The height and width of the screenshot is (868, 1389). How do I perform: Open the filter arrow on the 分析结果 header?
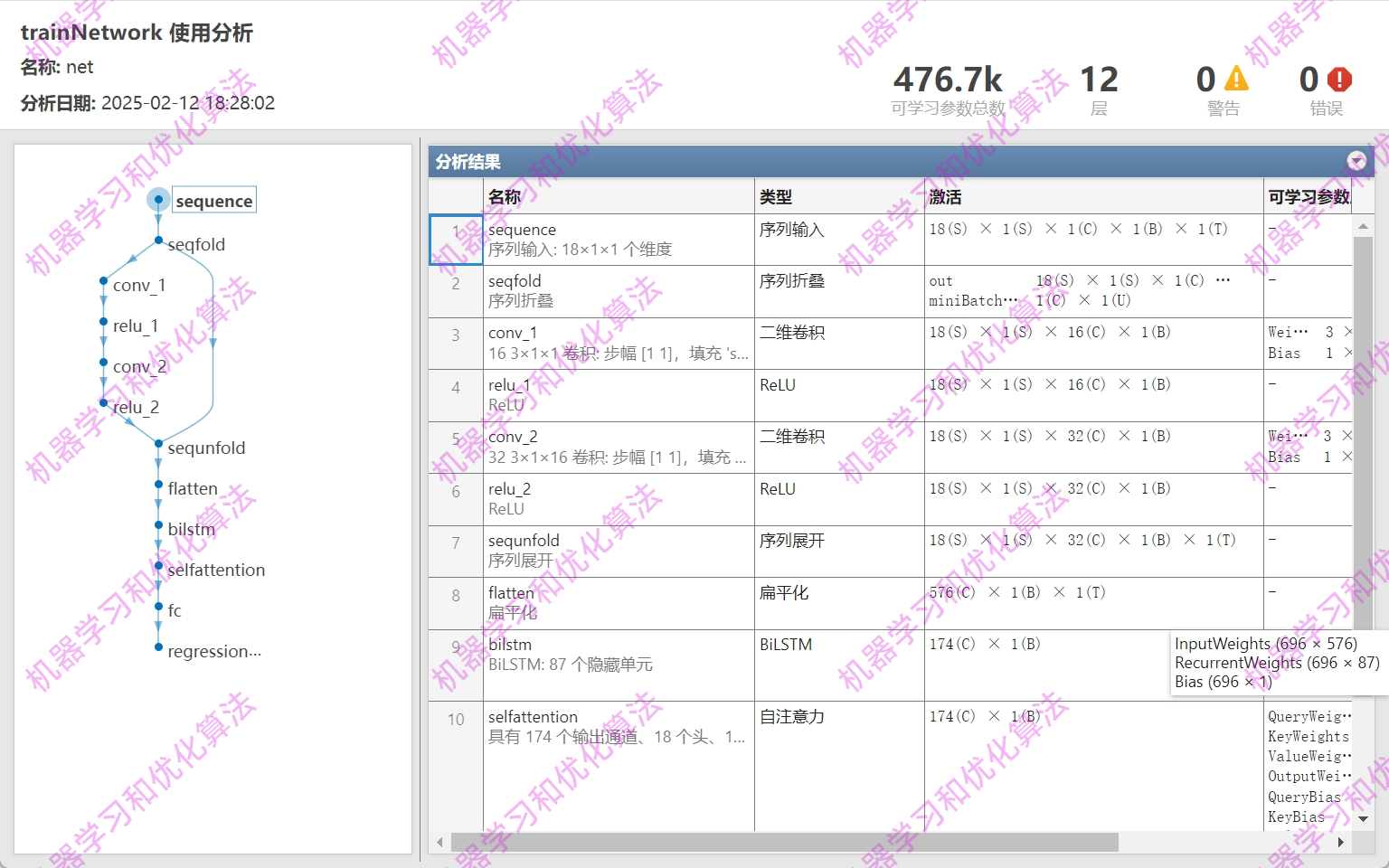(1356, 161)
